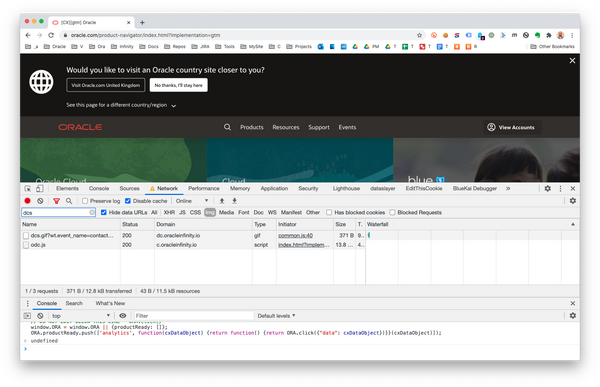This screenshot has width=600, height=387.
Task: Bookmark this page with the star icon
Action: [x=419, y=35]
